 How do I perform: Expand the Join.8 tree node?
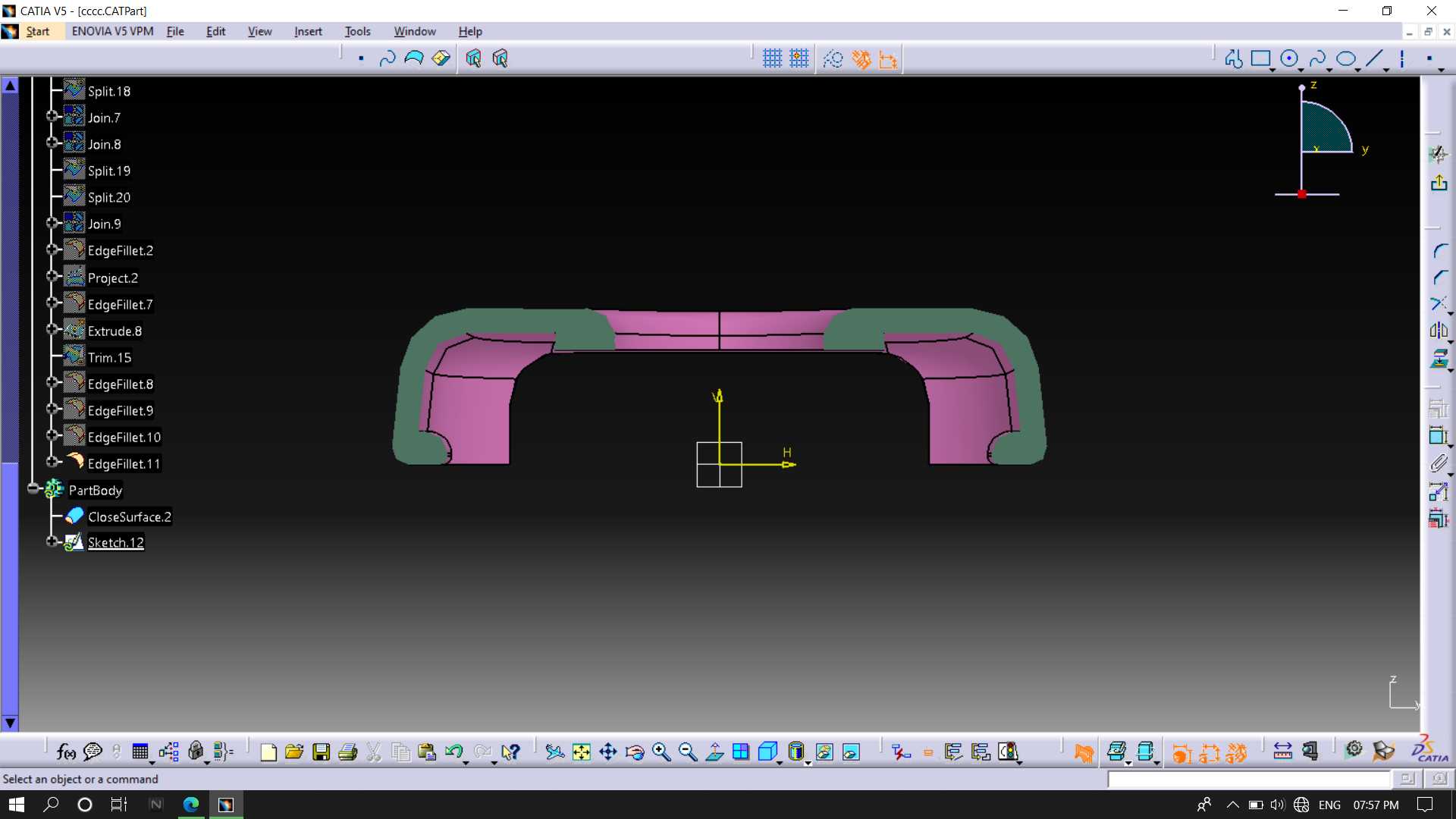pyautogui.click(x=52, y=143)
